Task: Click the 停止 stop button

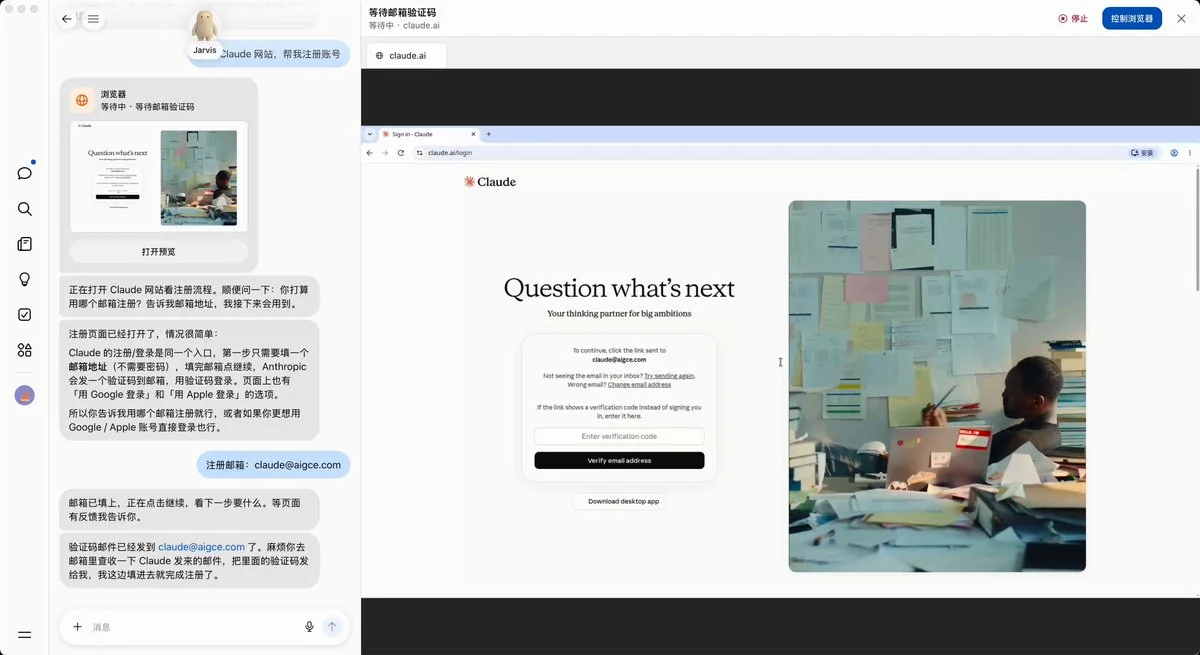Action: [x=1073, y=18]
